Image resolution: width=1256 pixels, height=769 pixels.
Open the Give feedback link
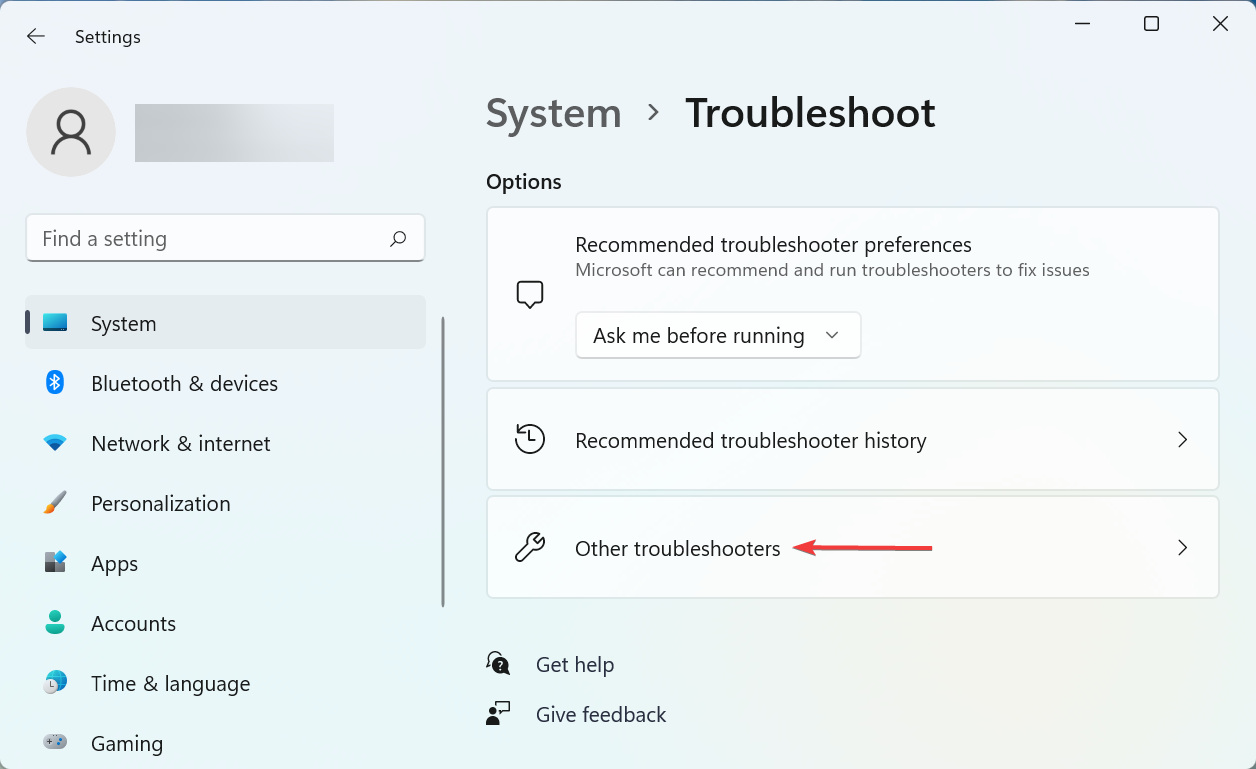coord(601,714)
